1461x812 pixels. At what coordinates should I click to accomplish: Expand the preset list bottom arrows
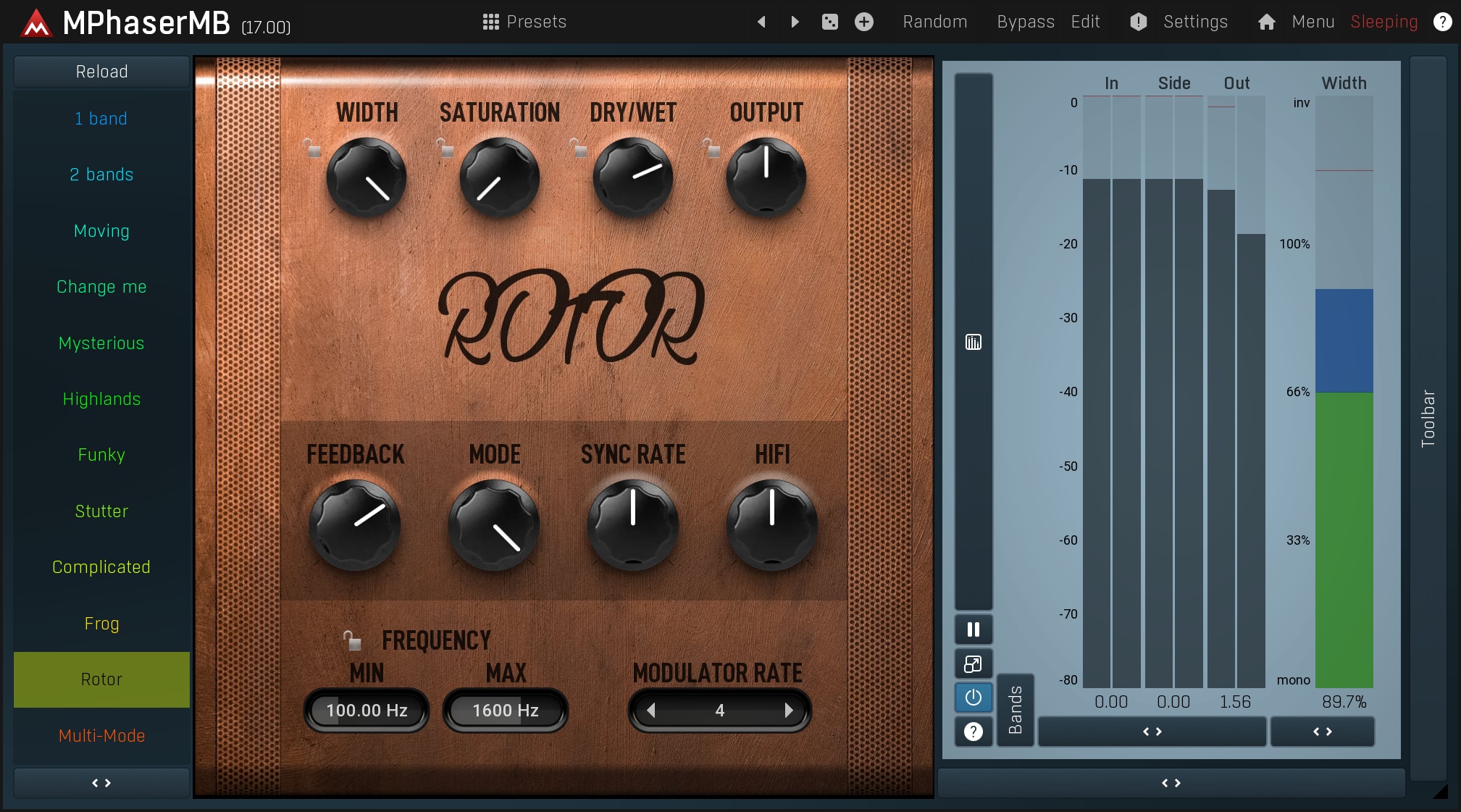101,783
